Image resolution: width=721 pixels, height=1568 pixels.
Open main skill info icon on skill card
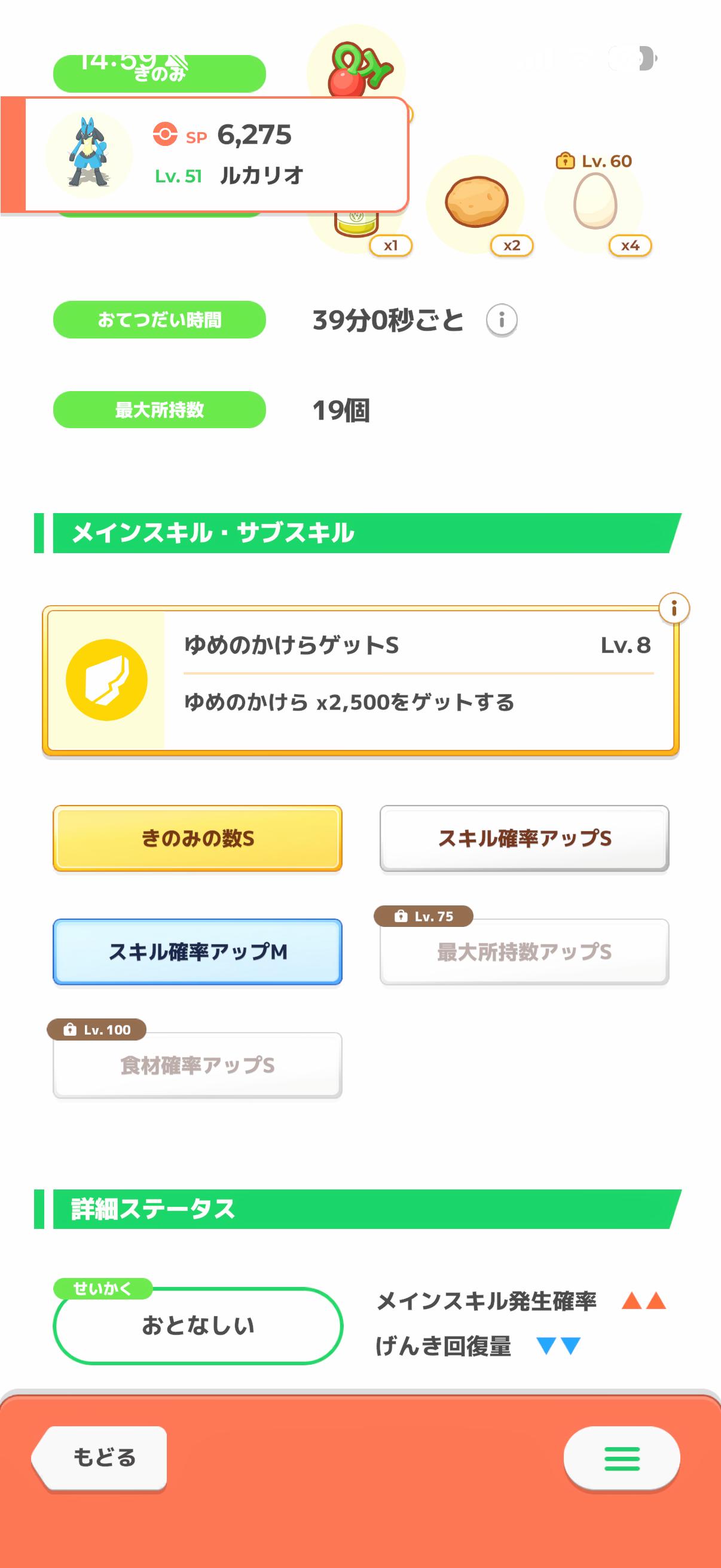(x=674, y=608)
